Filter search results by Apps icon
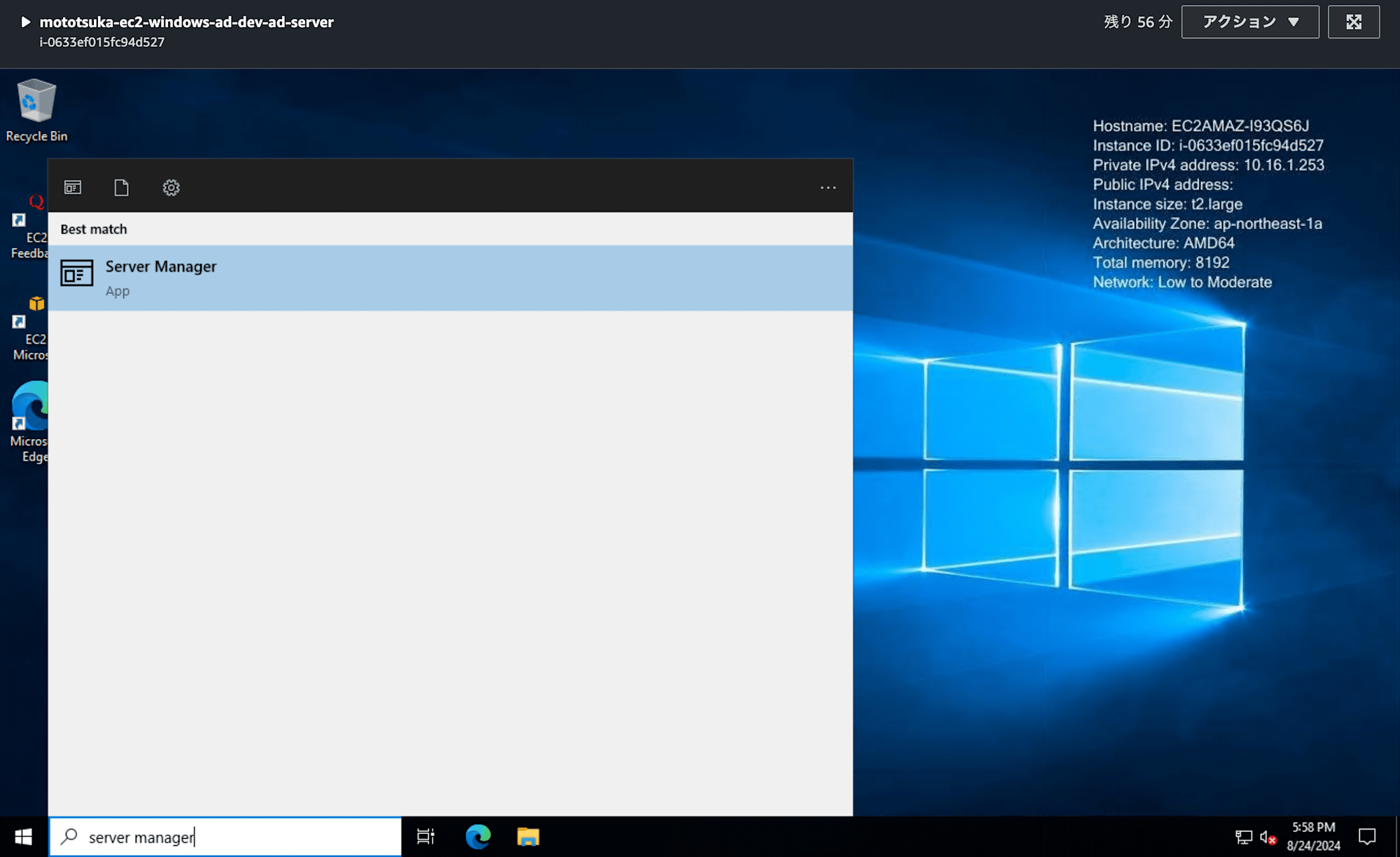 tap(73, 188)
